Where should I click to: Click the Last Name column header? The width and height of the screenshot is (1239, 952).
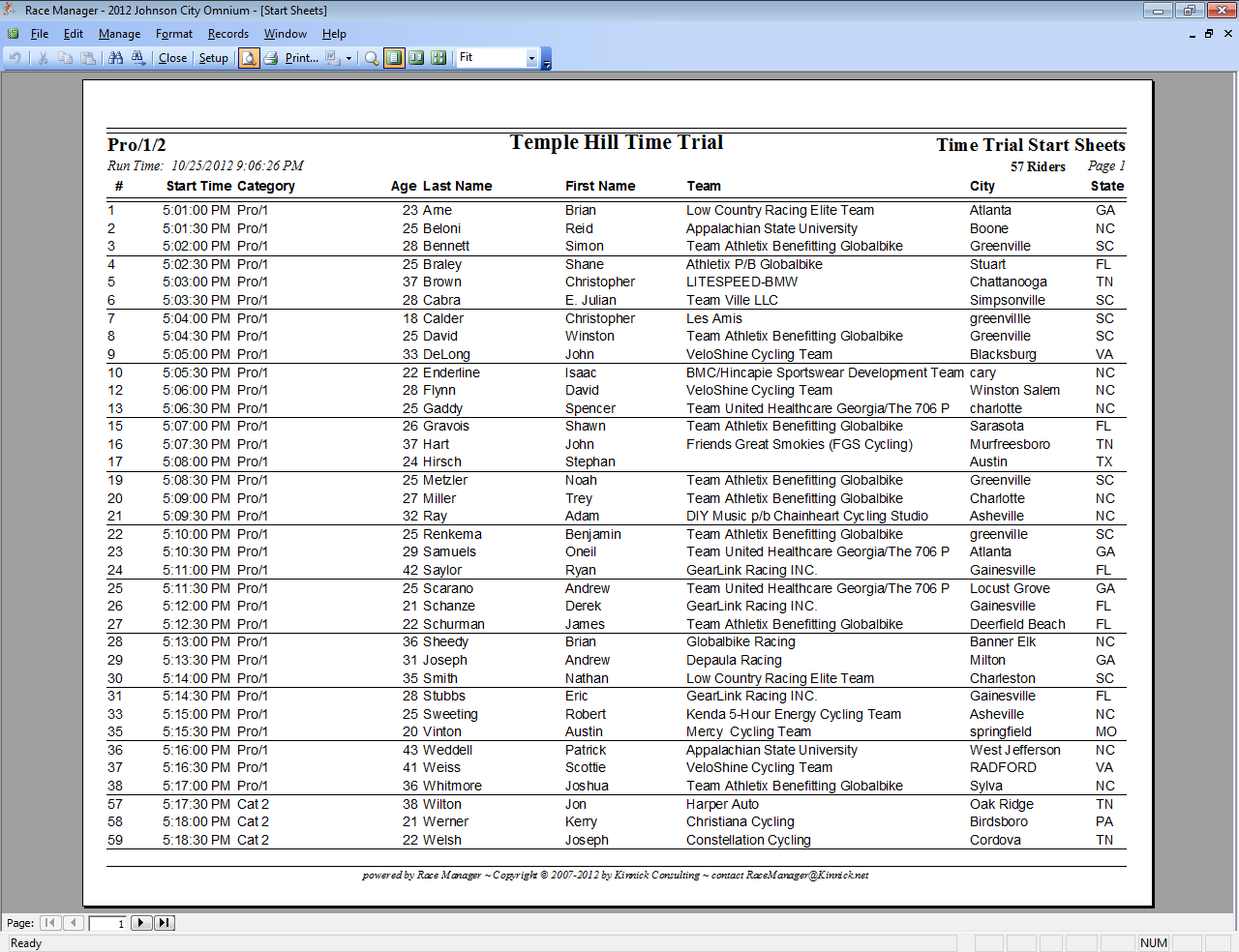pos(457,186)
